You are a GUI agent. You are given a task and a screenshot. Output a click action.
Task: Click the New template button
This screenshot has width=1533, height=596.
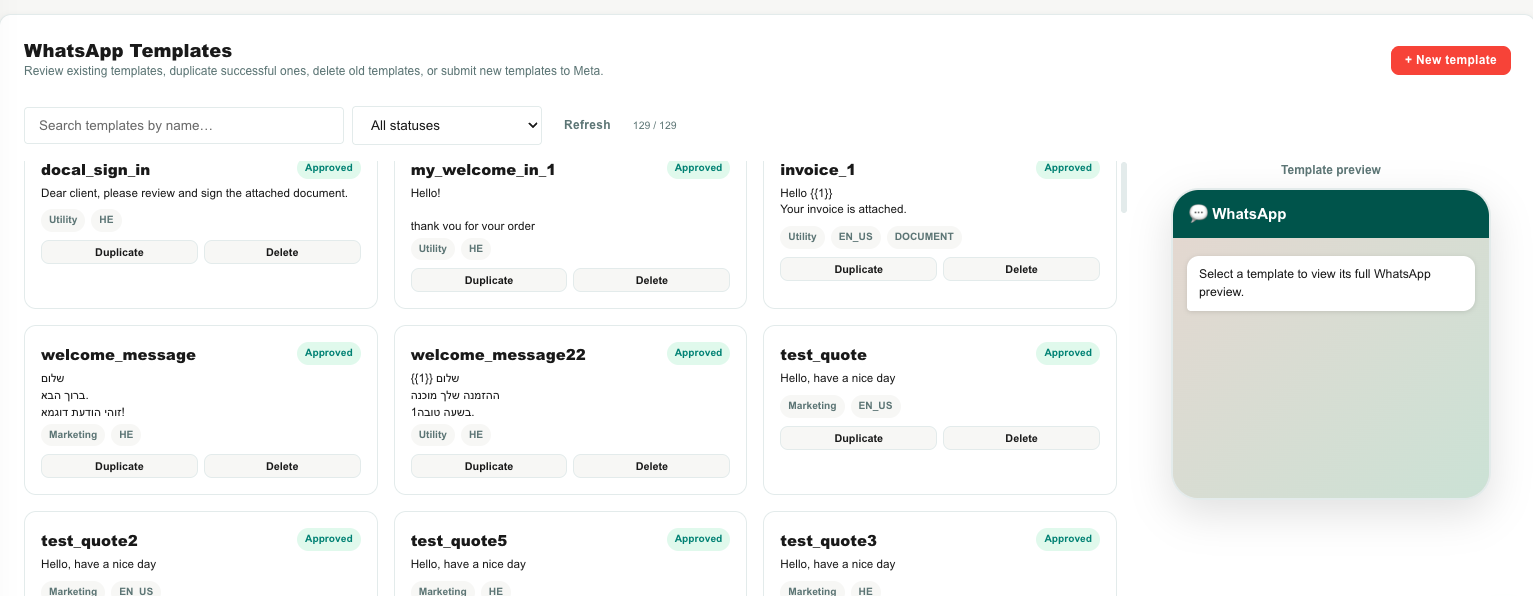coord(1450,60)
